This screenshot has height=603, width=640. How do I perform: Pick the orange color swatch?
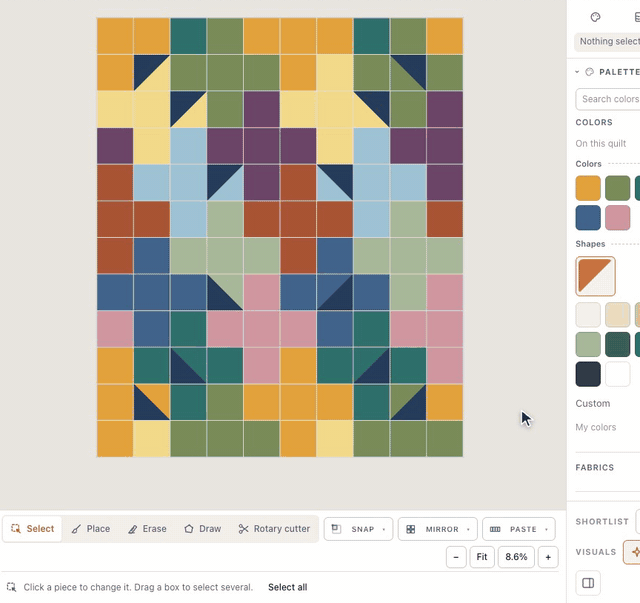[x=588, y=188]
